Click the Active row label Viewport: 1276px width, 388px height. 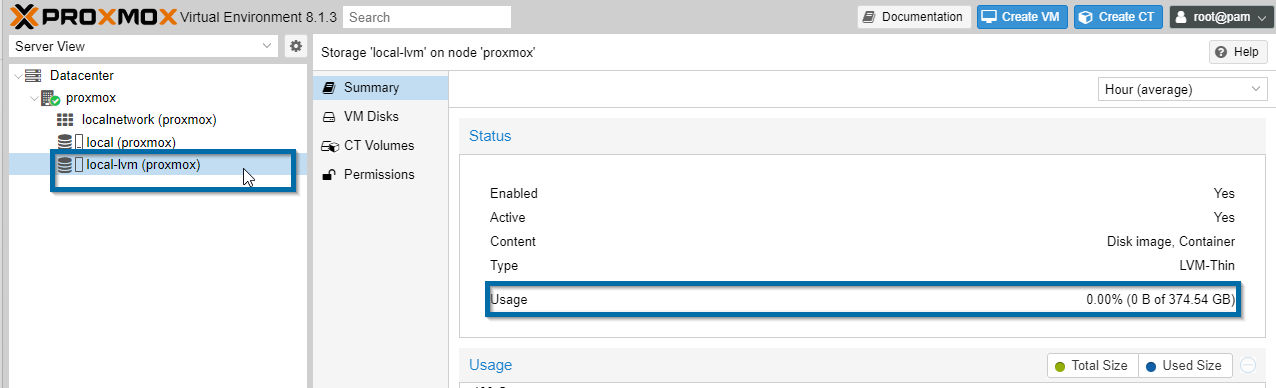pos(507,217)
